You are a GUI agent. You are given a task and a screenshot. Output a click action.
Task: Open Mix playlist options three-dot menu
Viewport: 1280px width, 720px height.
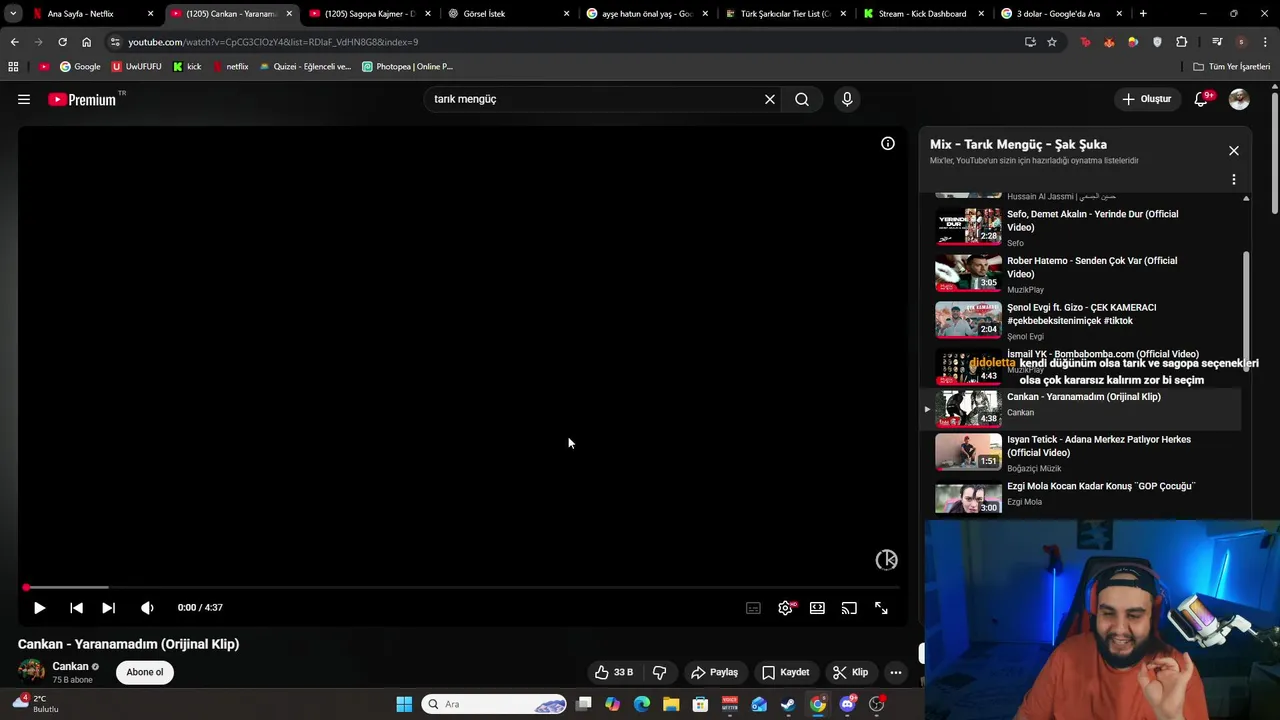[1234, 180]
